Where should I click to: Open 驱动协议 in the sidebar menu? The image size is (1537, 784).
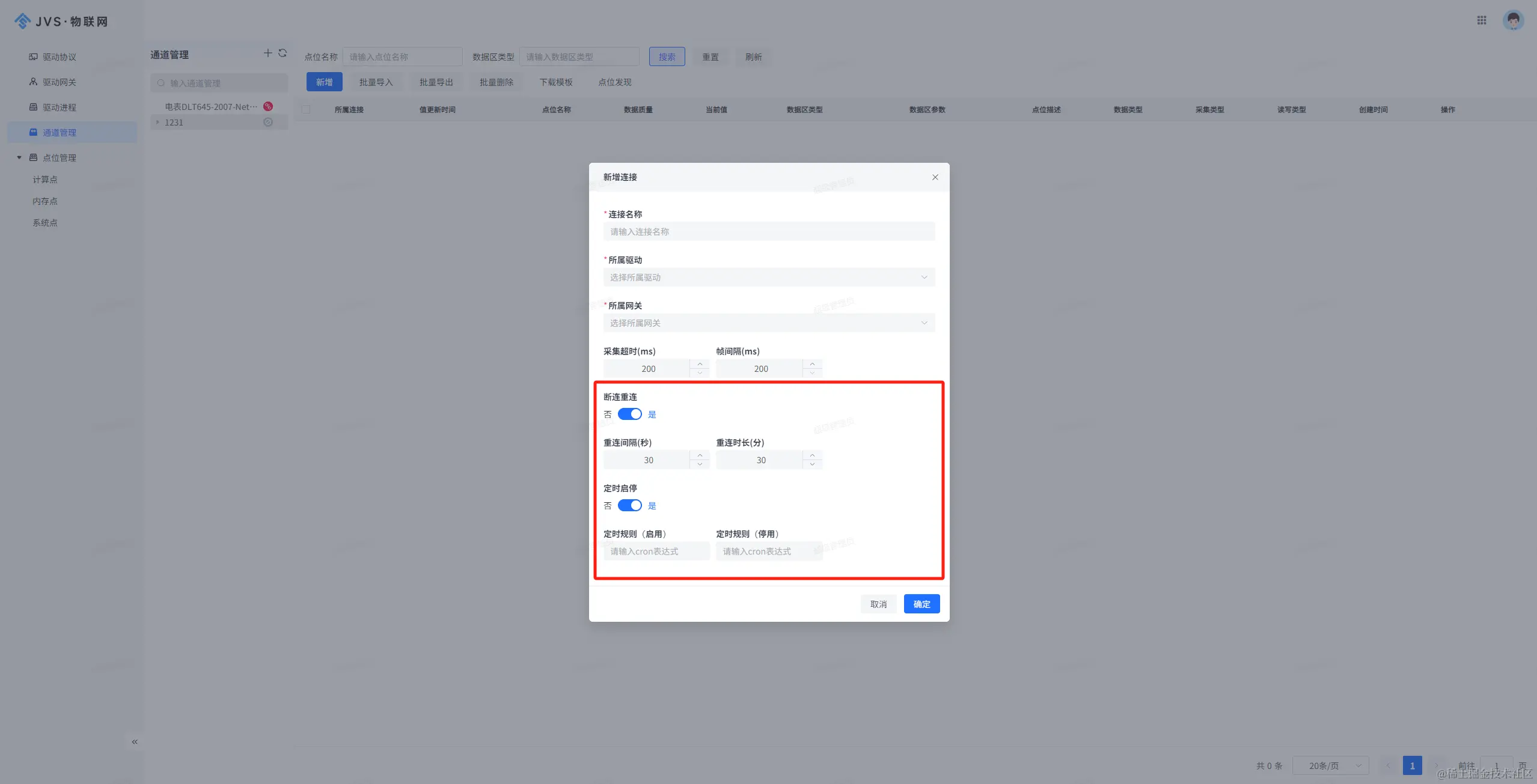(x=59, y=57)
